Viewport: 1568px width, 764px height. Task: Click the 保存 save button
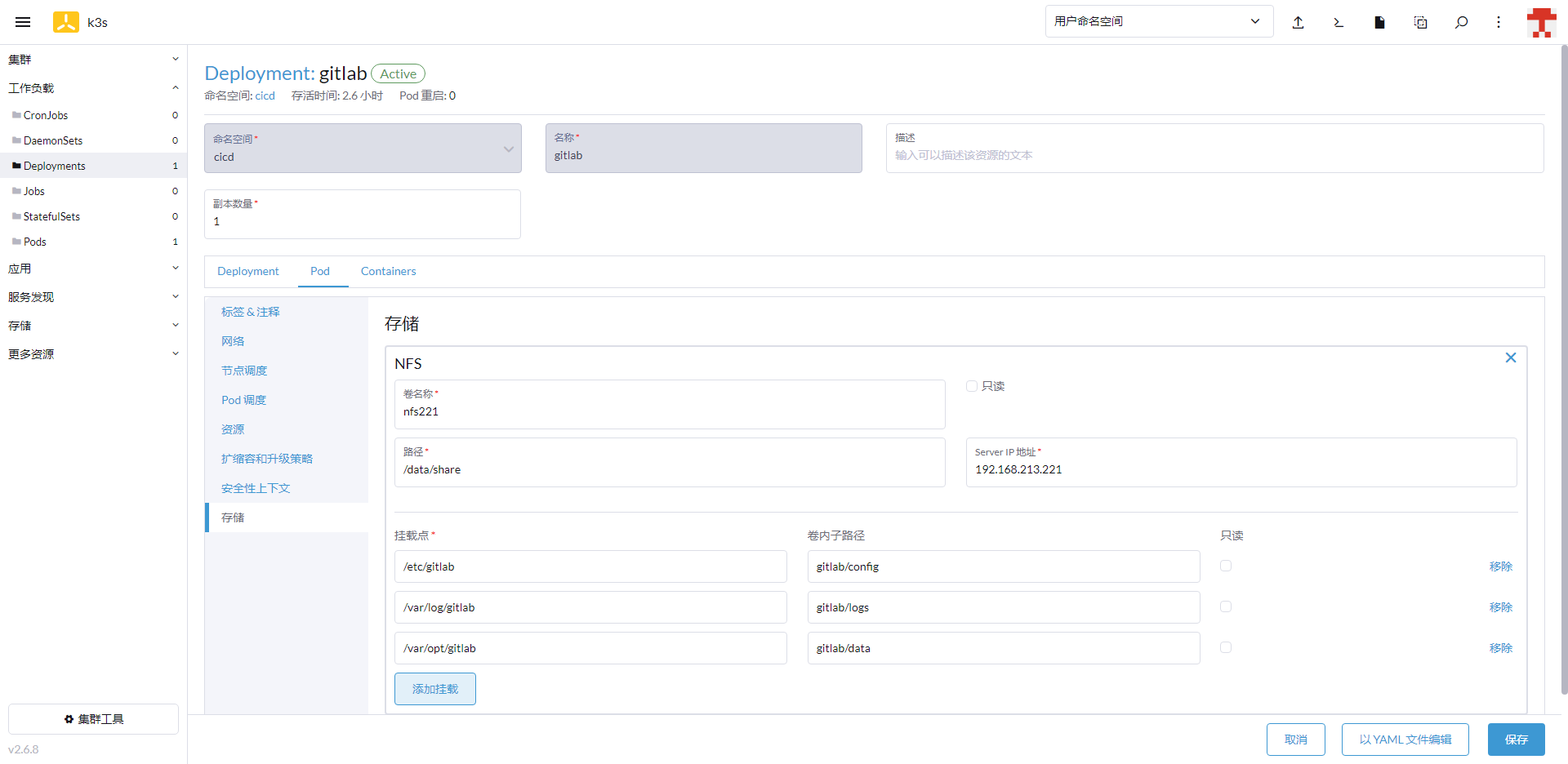1516,740
